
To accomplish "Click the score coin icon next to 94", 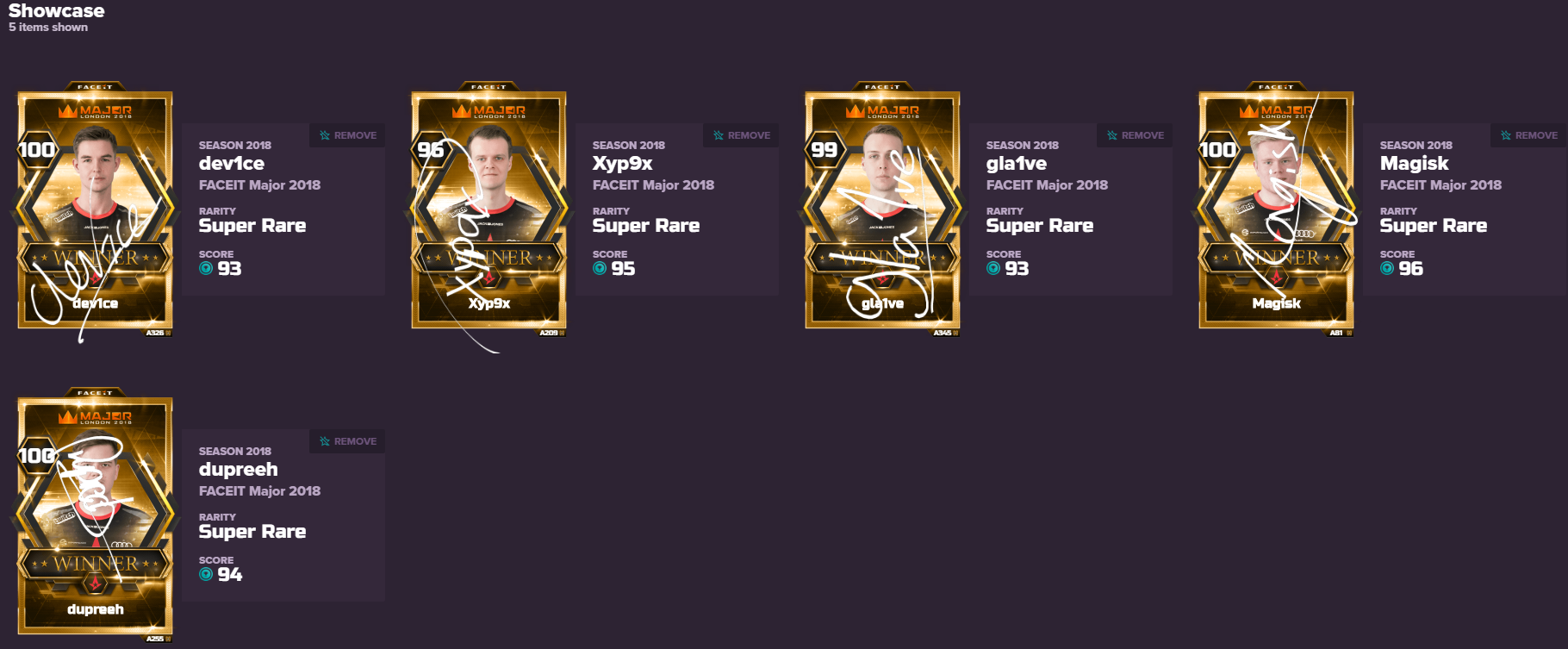I will pyautogui.click(x=206, y=574).
